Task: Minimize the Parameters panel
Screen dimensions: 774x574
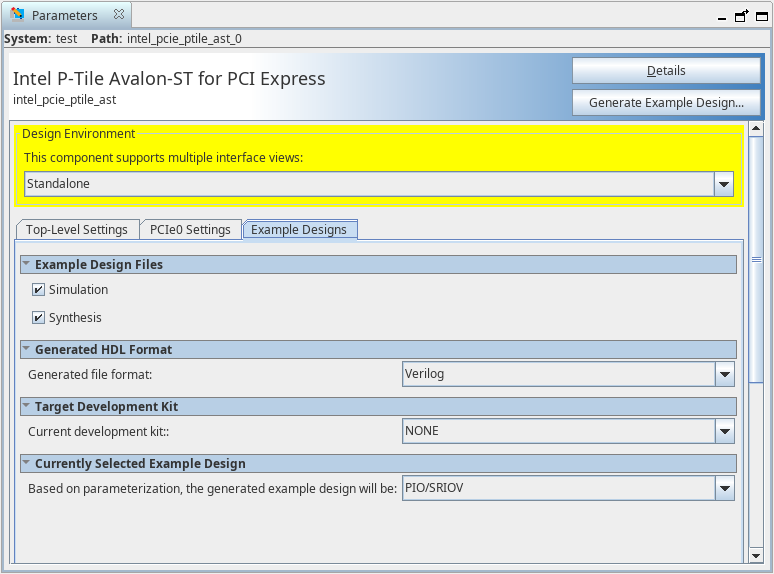Action: pos(722,18)
